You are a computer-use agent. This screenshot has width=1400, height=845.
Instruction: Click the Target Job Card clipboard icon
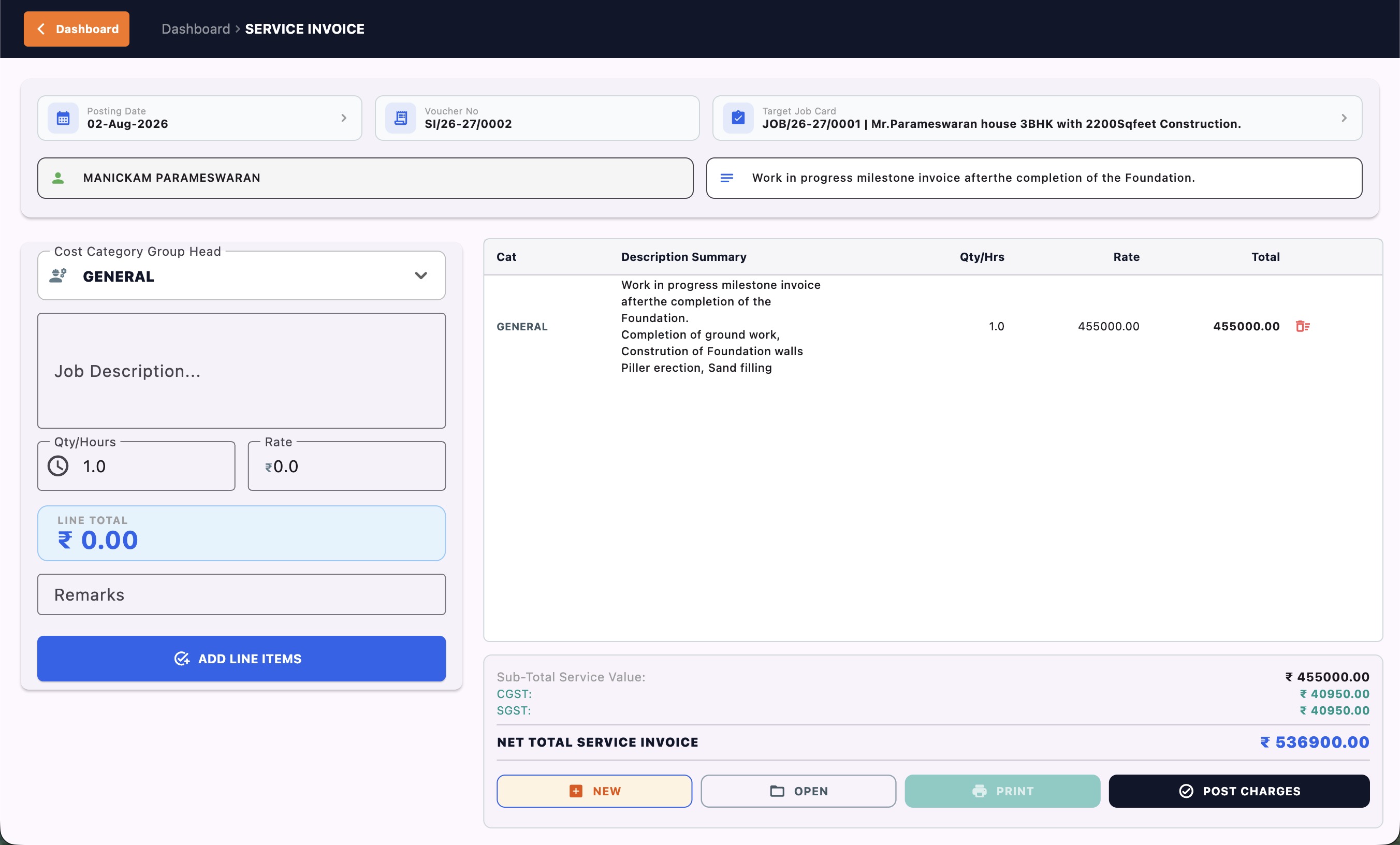738,118
